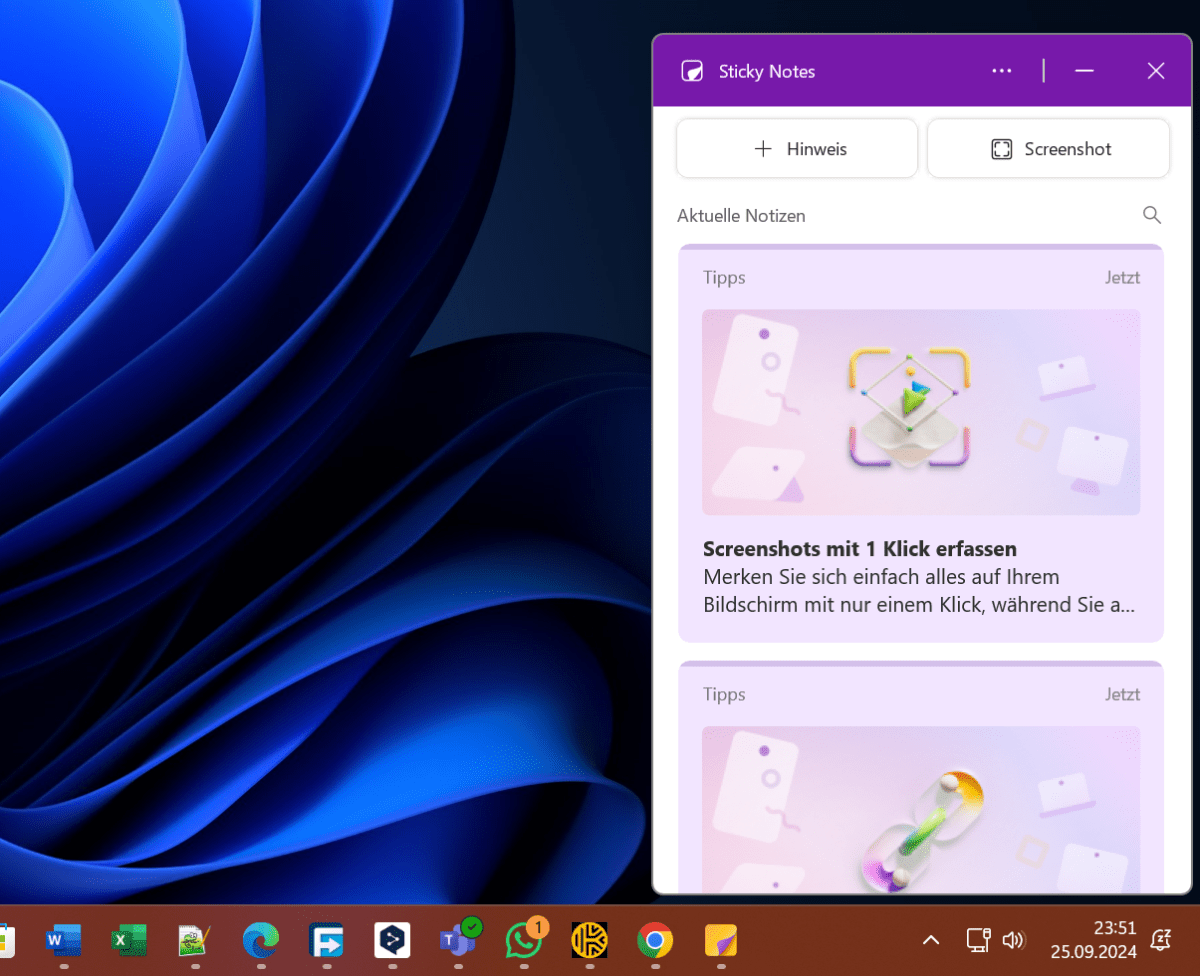
Task: Open Microsoft Excel from the taskbar
Action: [129, 940]
